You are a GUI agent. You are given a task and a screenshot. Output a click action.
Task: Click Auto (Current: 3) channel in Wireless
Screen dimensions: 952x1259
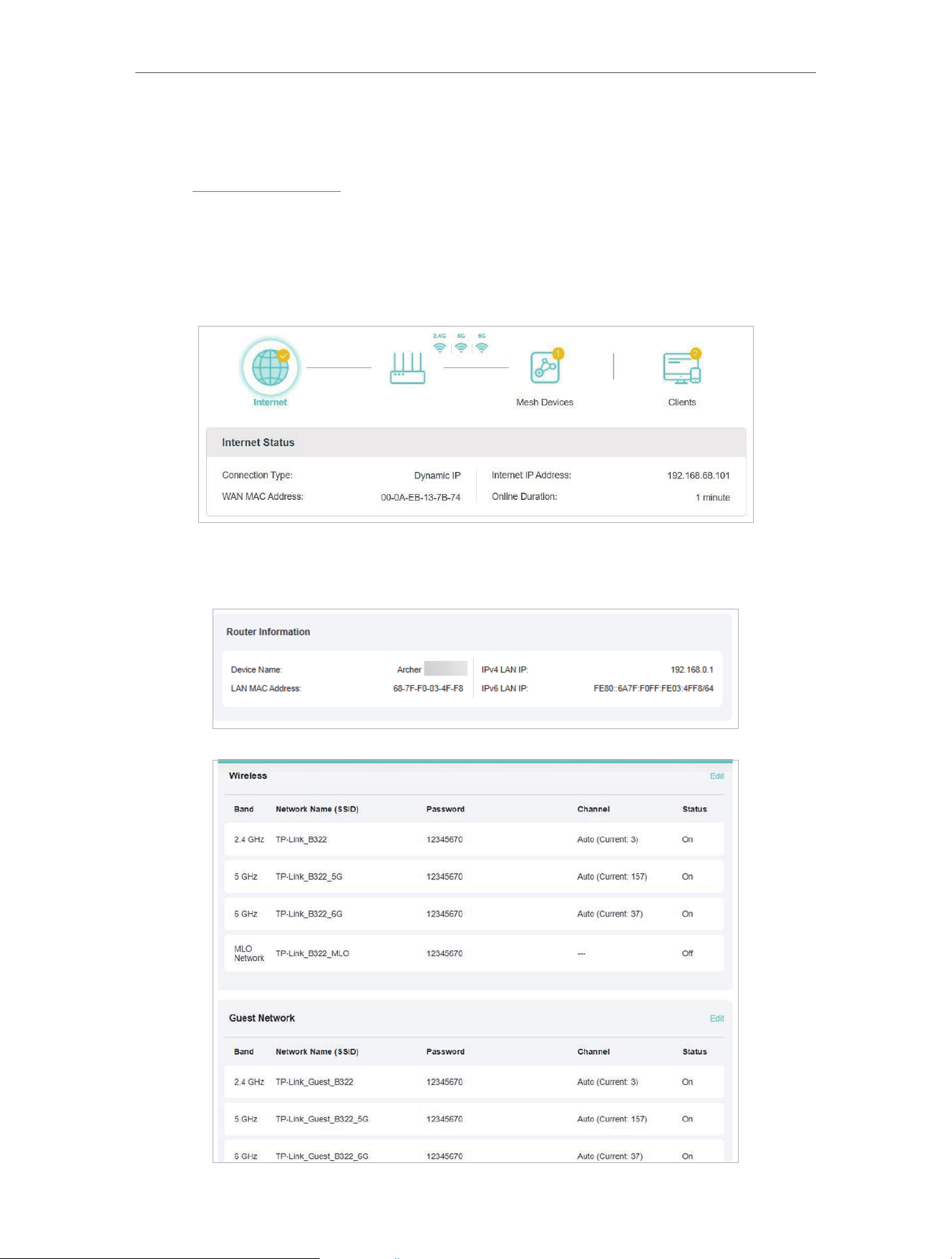(x=608, y=839)
